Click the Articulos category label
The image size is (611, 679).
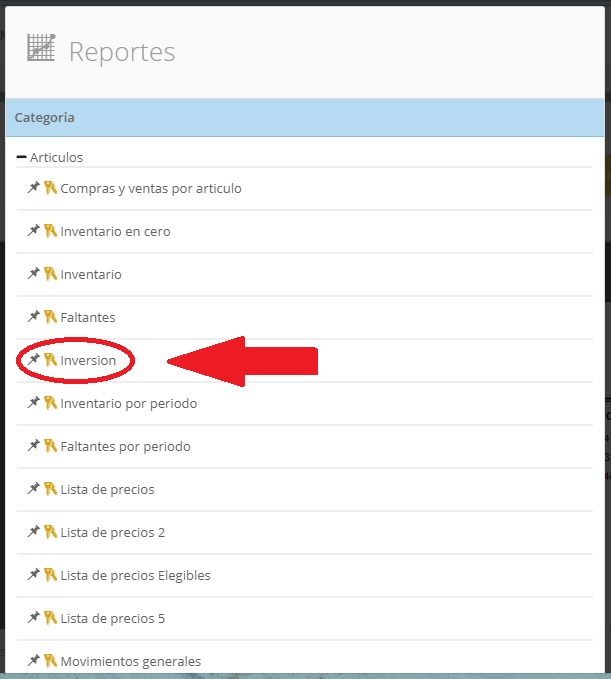coord(56,157)
